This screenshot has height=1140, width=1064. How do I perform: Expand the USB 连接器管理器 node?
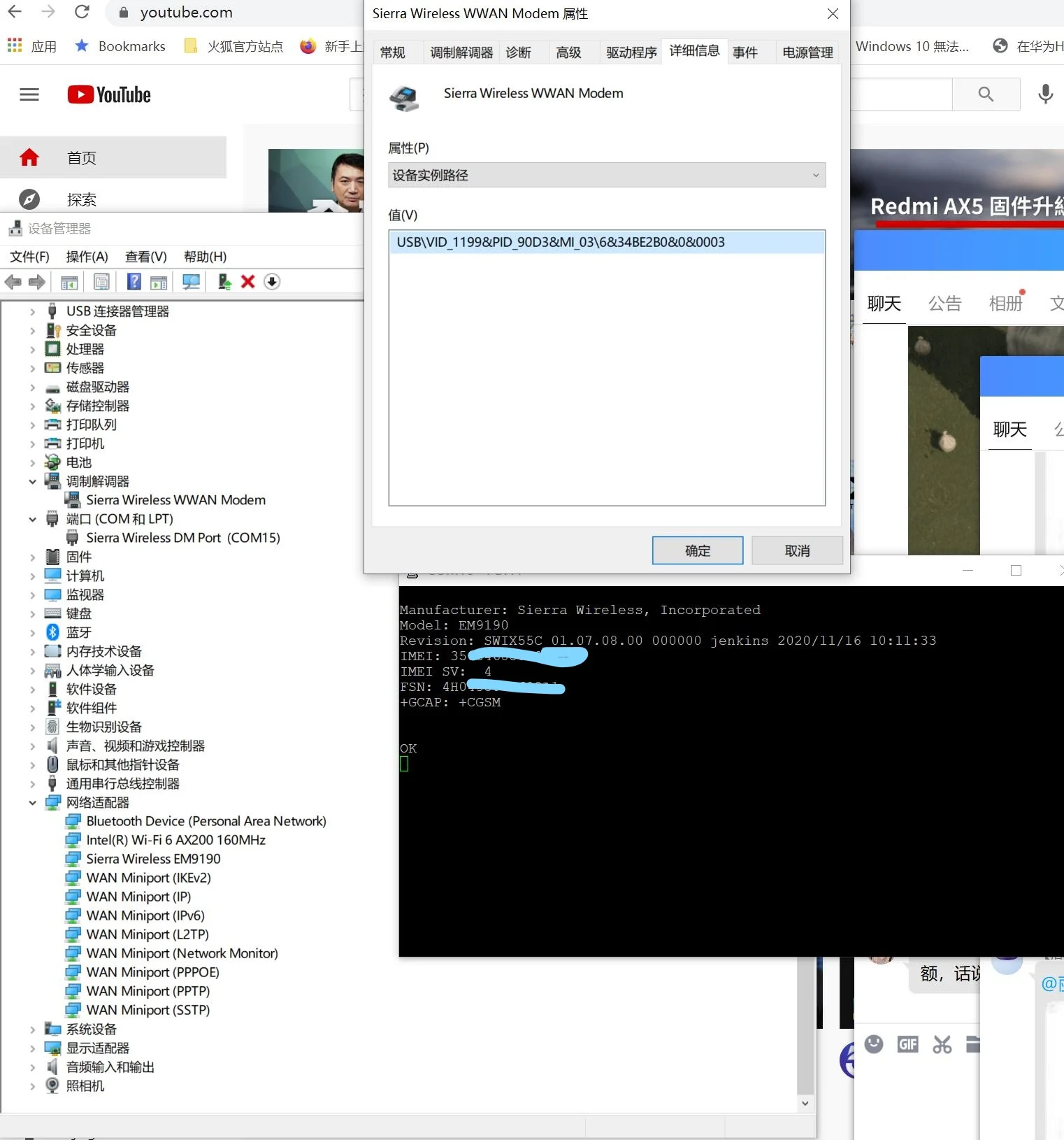click(33, 311)
